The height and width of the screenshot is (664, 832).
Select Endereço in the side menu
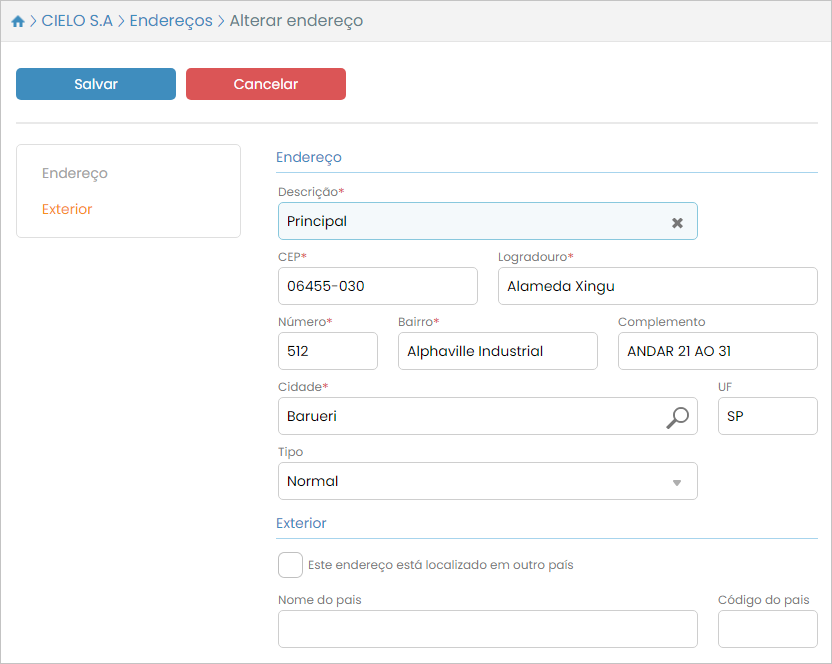tap(75, 173)
